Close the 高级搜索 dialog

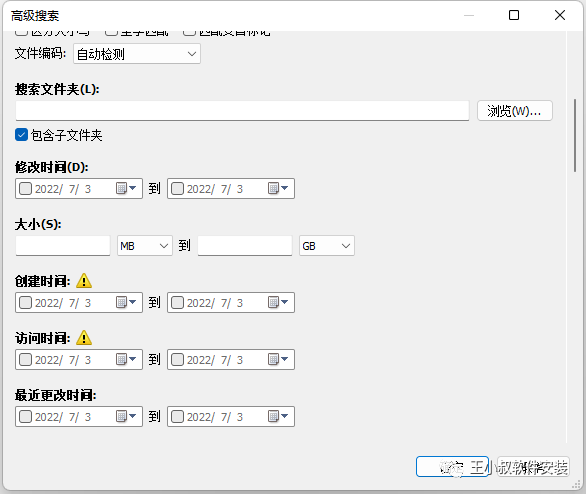click(x=559, y=15)
